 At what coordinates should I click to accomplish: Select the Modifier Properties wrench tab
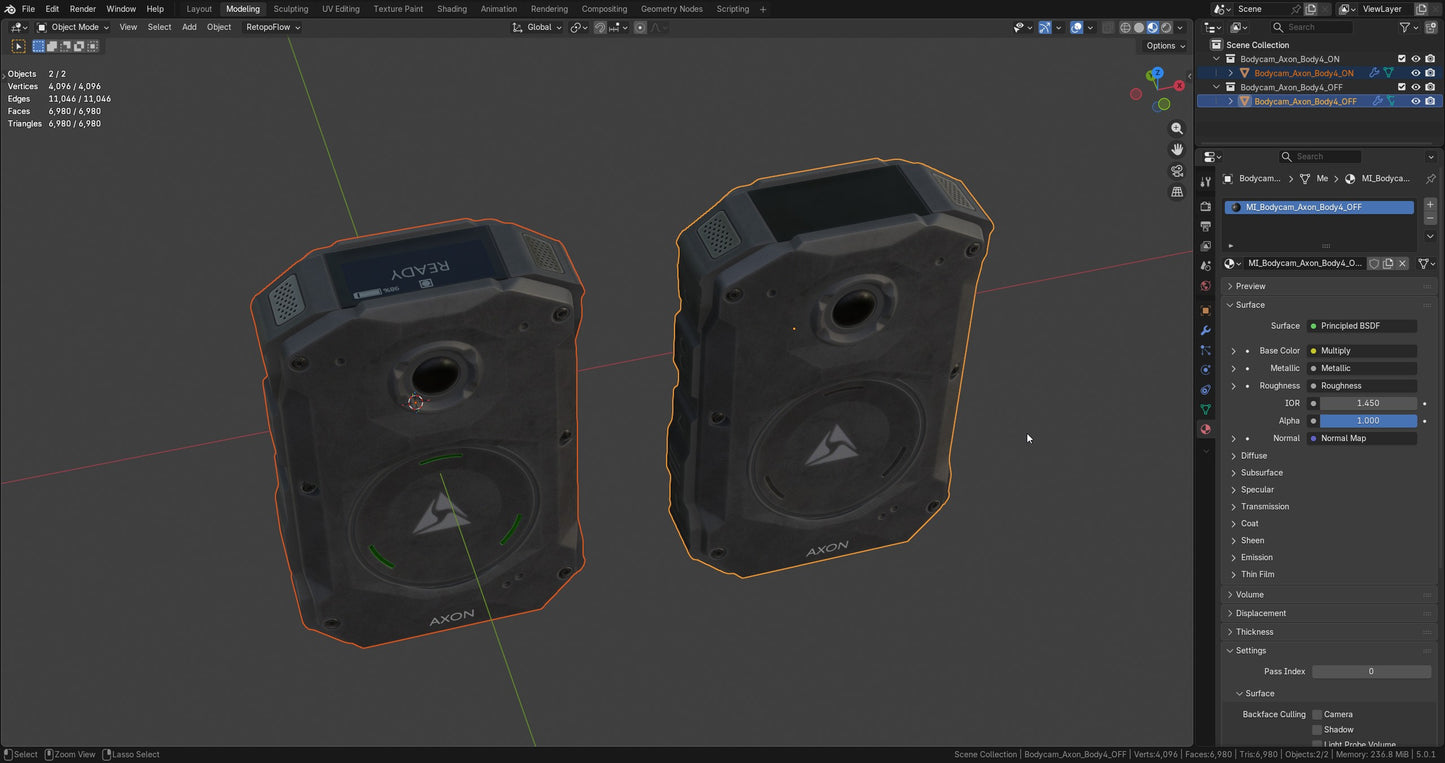[x=1205, y=330]
